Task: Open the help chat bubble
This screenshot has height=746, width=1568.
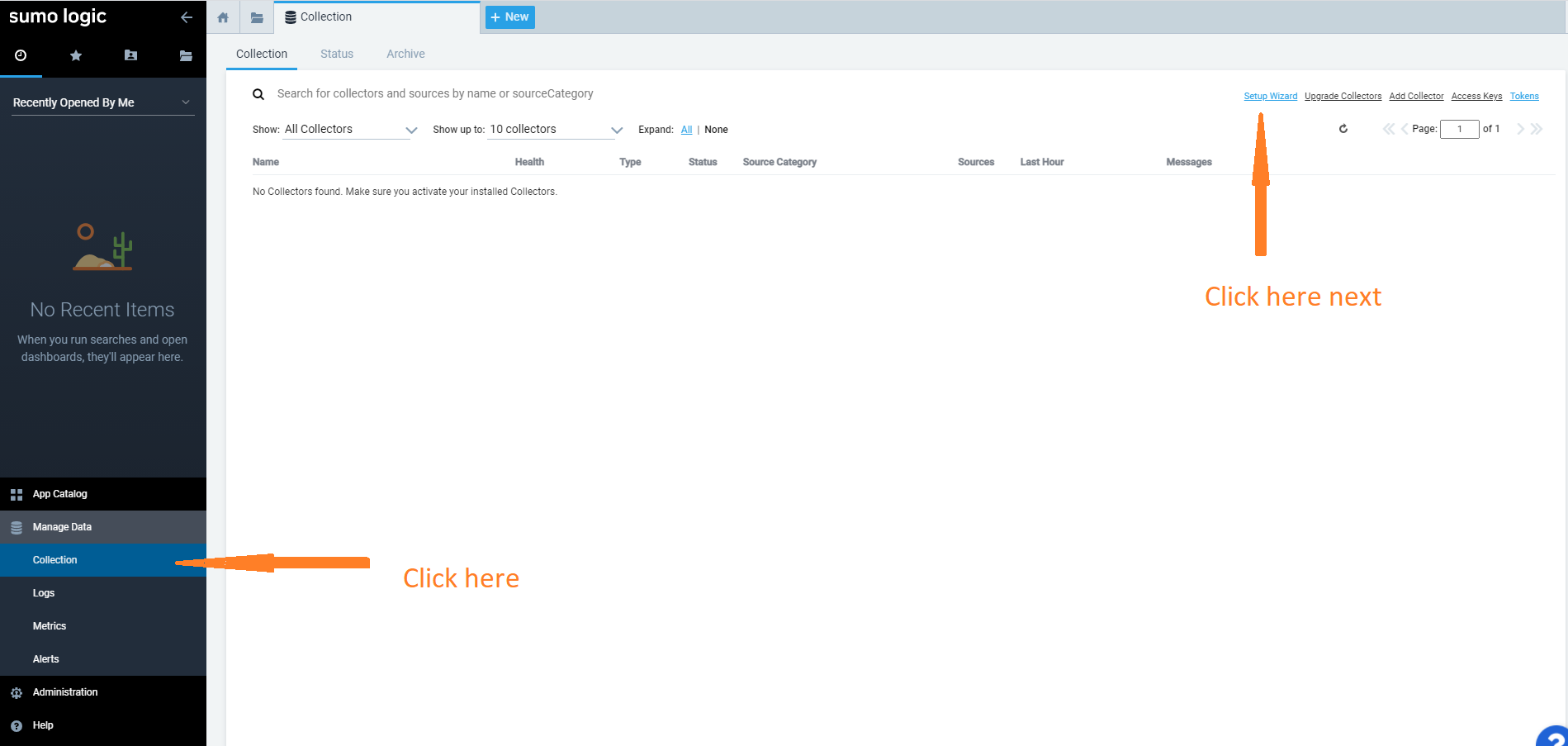Action: coord(1552,735)
